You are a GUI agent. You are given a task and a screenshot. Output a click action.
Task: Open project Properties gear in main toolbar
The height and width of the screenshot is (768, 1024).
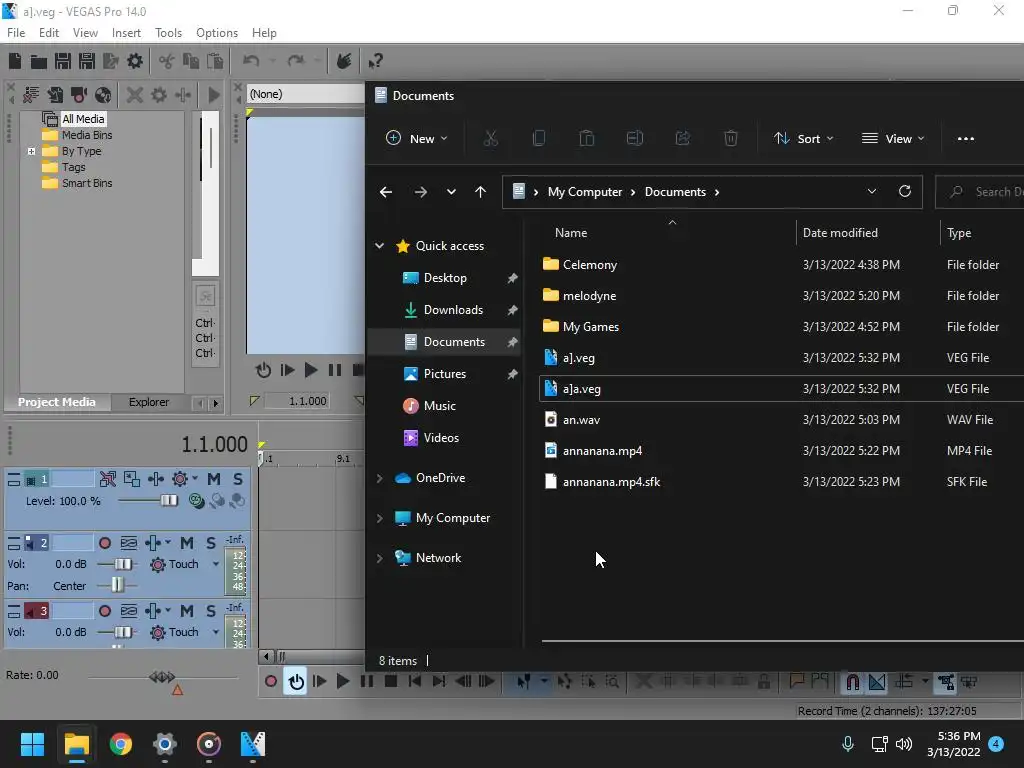tap(135, 61)
